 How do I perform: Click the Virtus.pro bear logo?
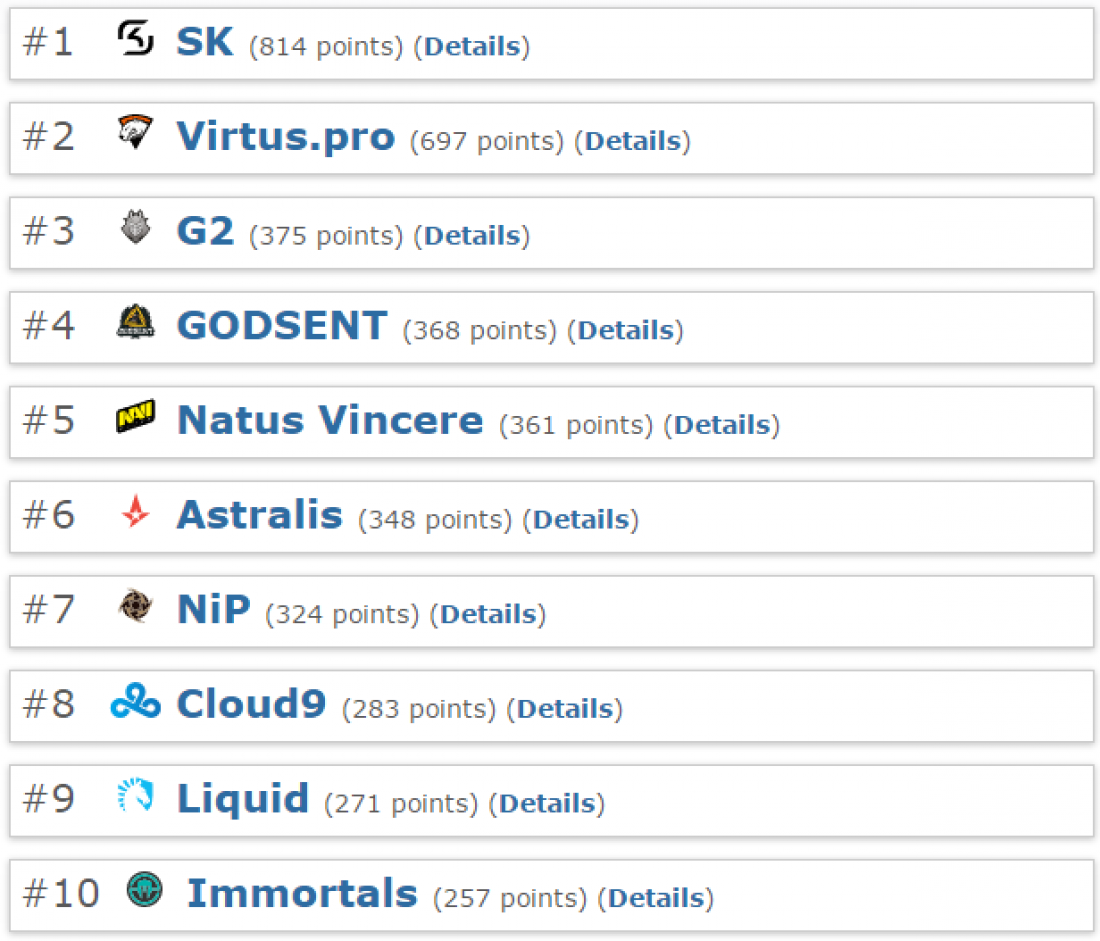[x=135, y=132]
